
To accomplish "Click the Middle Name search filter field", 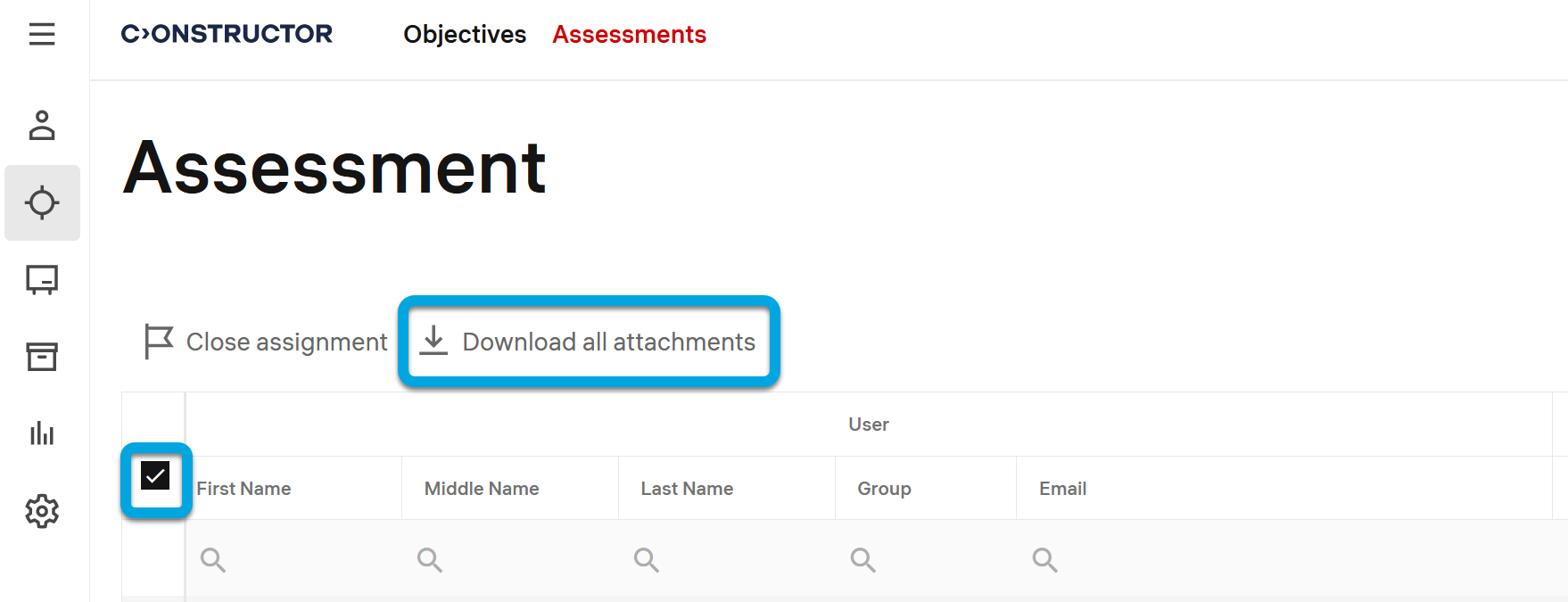I will pos(510,560).
